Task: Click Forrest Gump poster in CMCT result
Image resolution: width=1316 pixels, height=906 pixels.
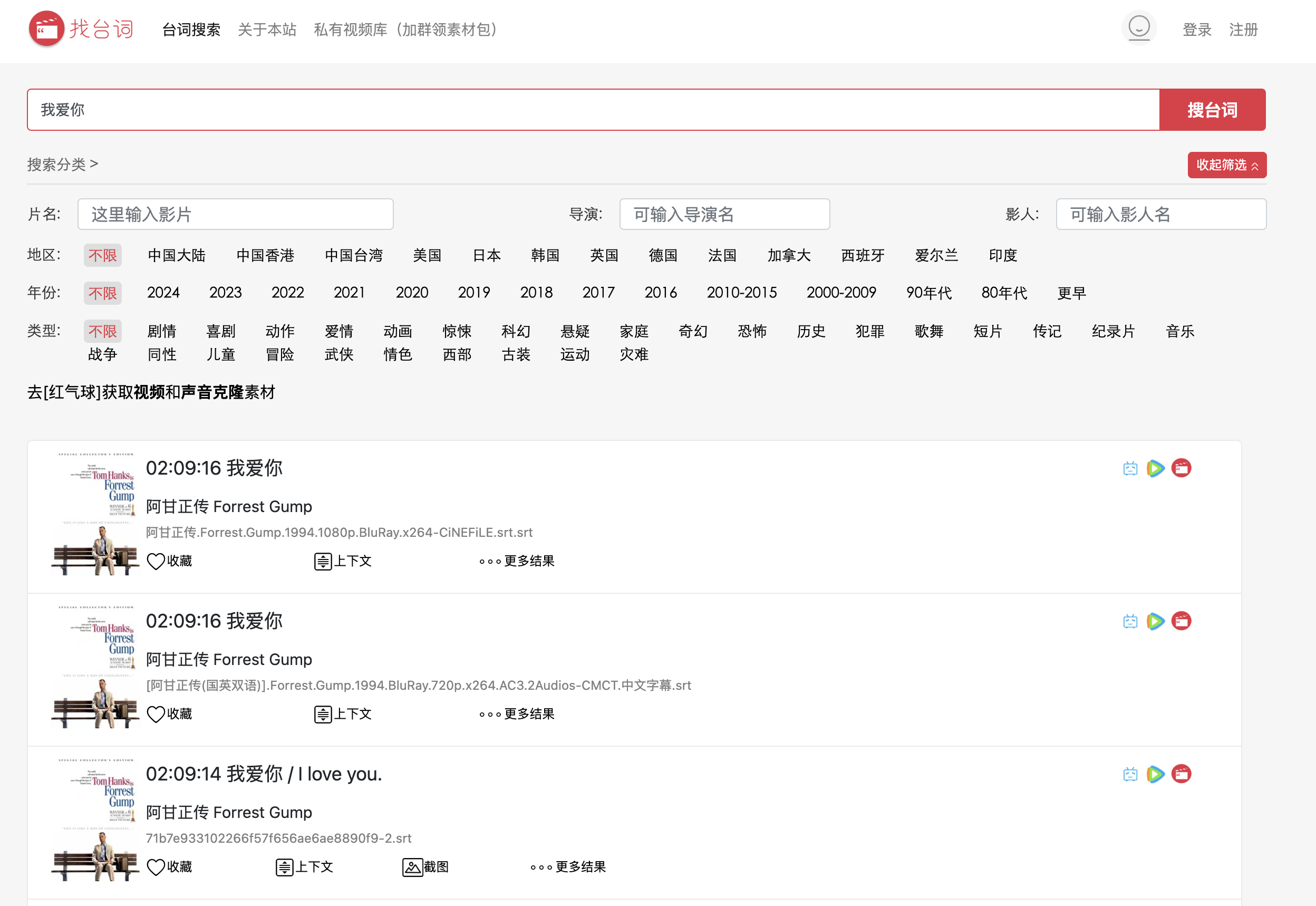Action: coord(95,667)
